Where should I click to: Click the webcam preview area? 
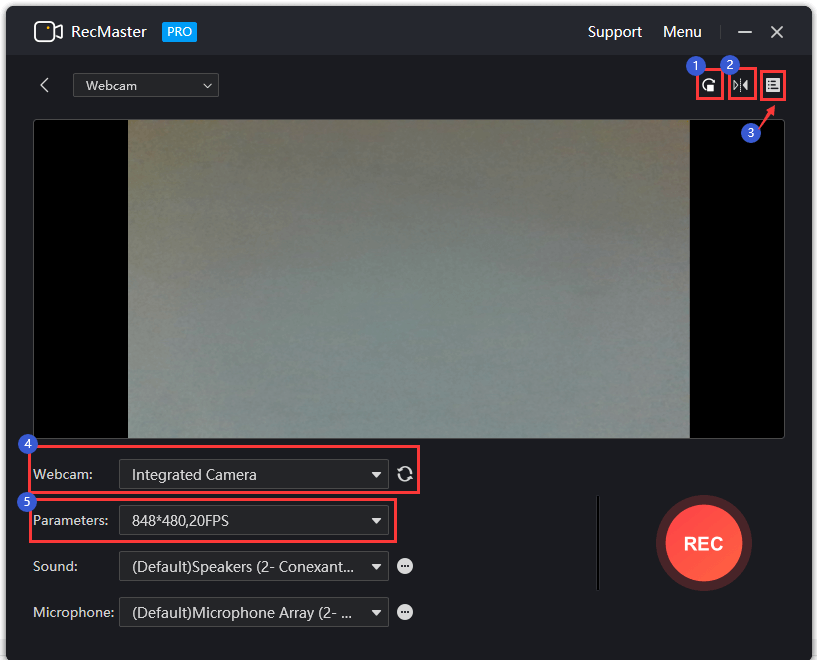point(408,279)
